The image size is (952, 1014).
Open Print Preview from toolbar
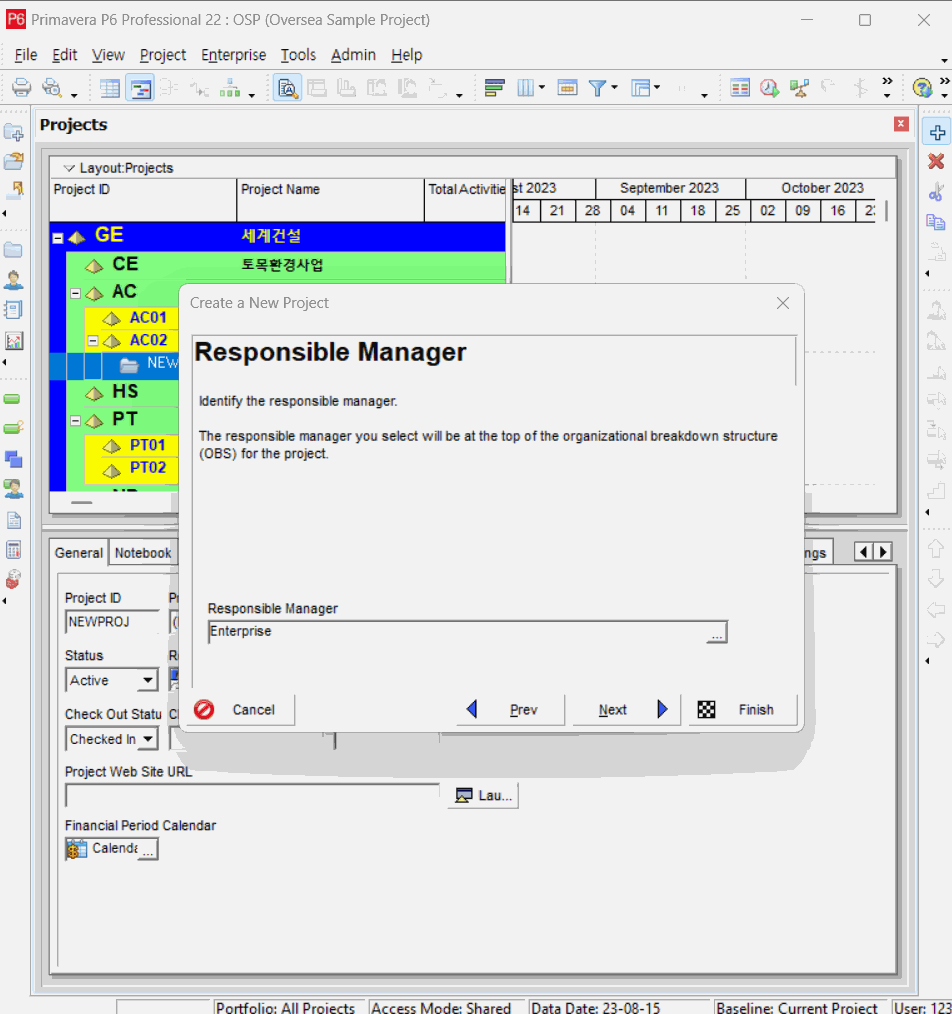[52, 87]
